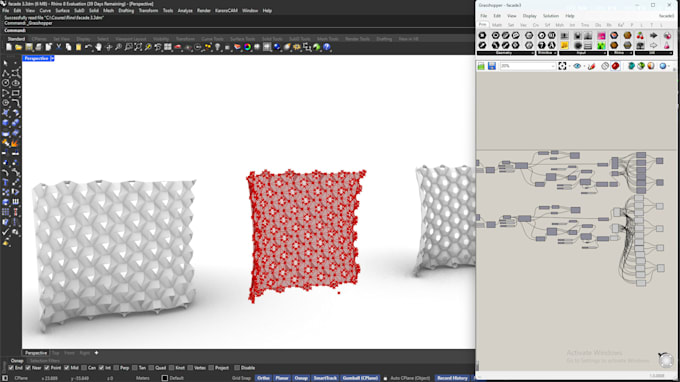680x382 pixels.
Task: Enable the Cen osnap checkbox
Action: tap(84, 368)
